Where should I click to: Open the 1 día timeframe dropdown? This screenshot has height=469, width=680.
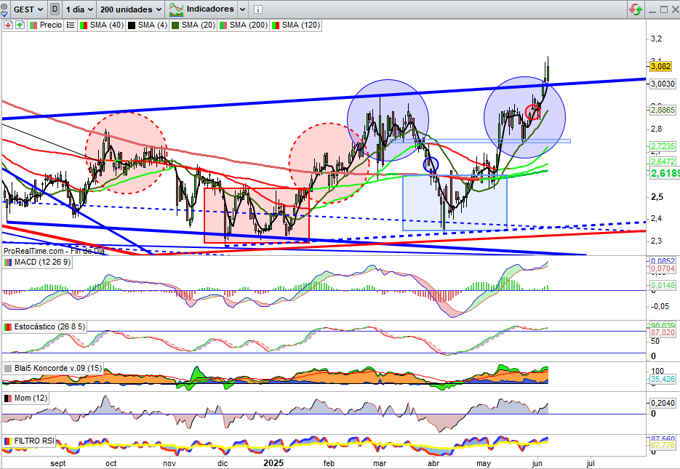pos(79,9)
